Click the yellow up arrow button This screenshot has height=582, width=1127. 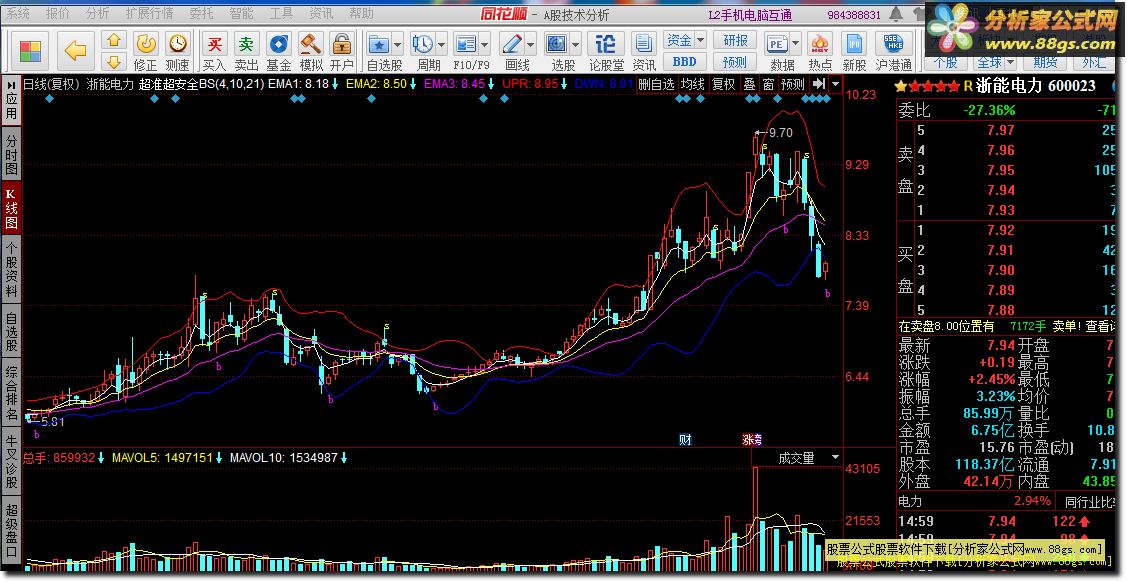point(114,40)
